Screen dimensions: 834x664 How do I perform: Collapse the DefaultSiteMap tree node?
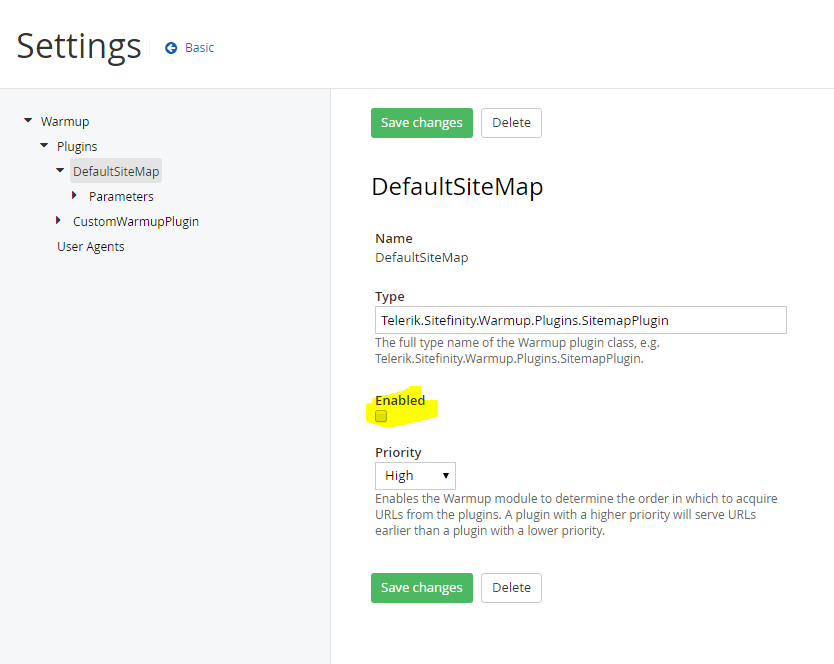(60, 170)
